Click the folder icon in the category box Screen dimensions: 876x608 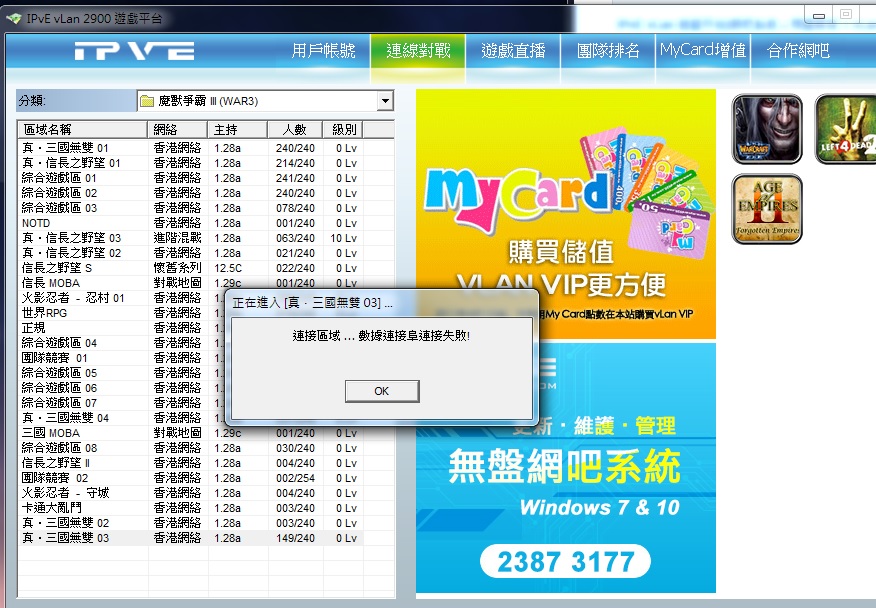click(x=147, y=101)
